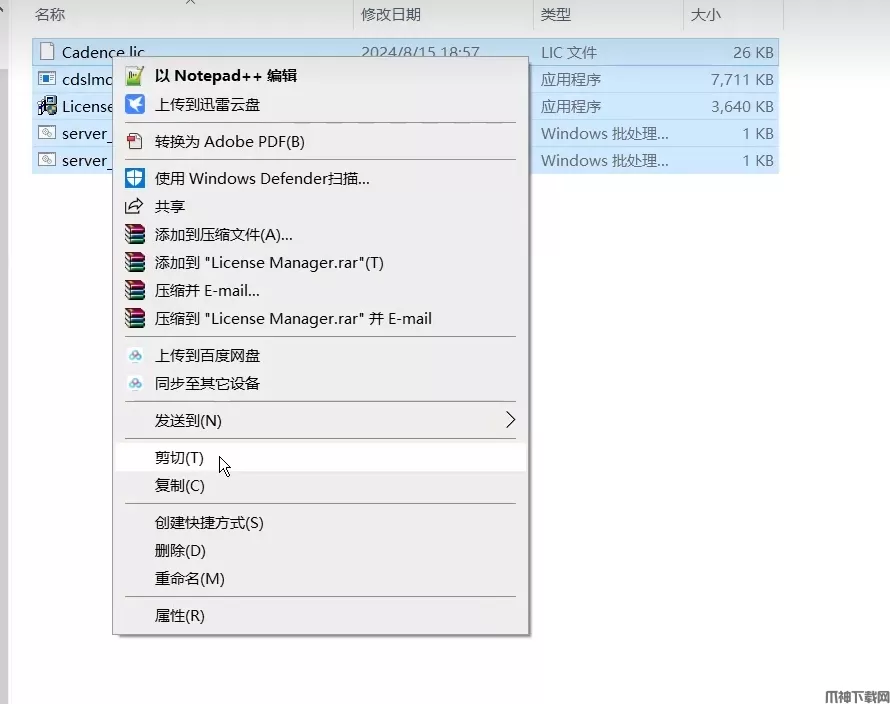Viewport: 890px width, 704px height.
Task: Click the Cadence.lic file name
Action: click(x=103, y=52)
